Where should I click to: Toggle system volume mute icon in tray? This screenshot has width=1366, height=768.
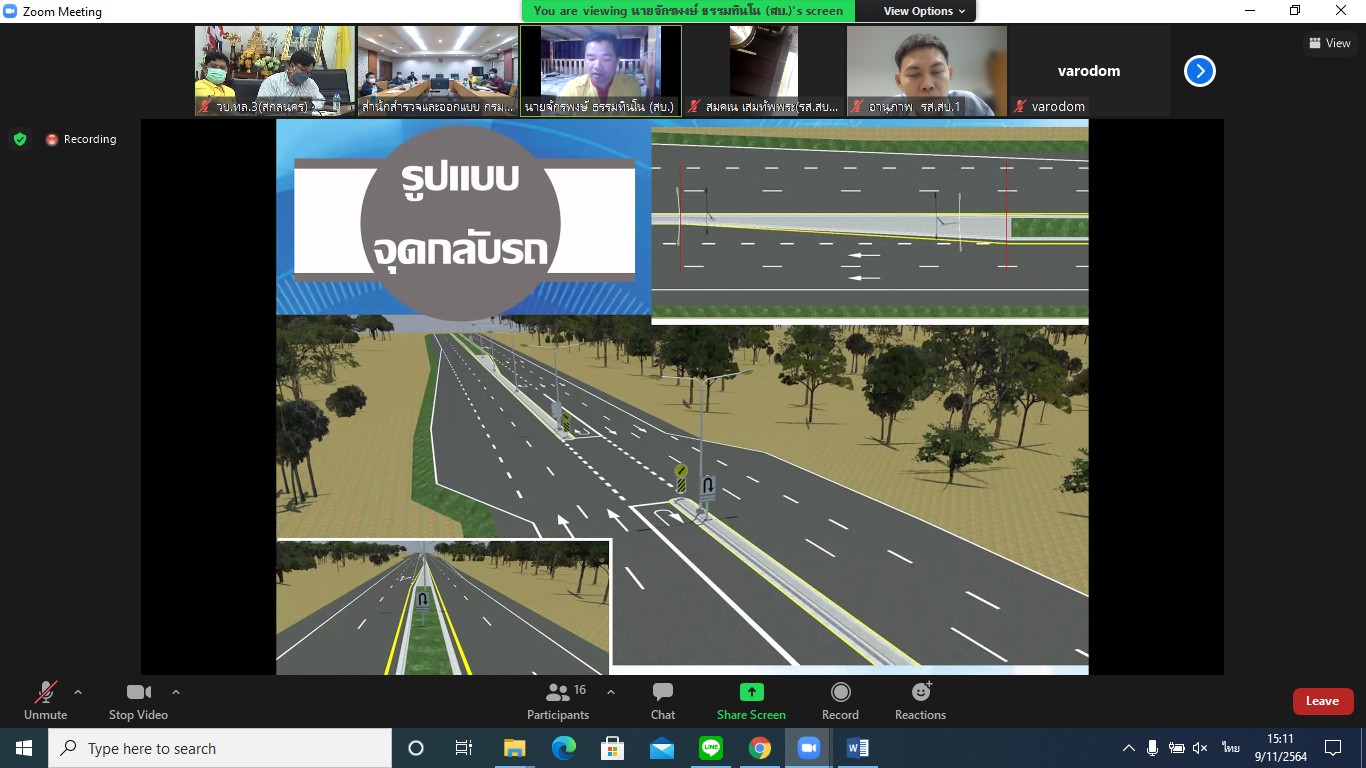click(x=1200, y=748)
